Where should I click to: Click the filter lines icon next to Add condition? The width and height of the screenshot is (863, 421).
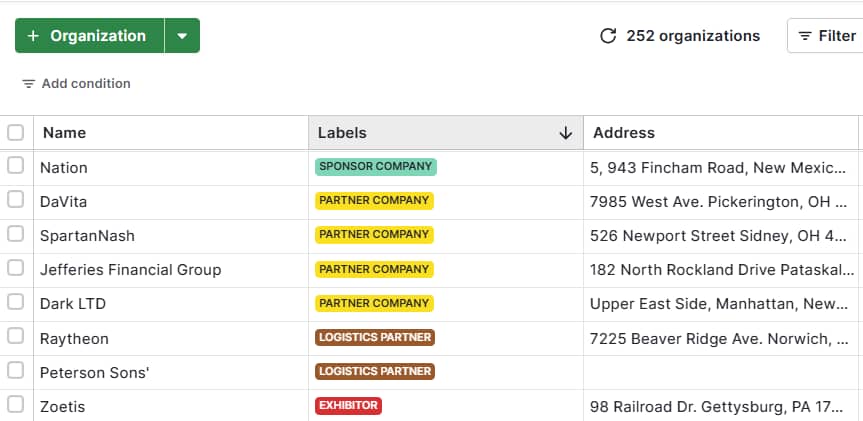28,84
